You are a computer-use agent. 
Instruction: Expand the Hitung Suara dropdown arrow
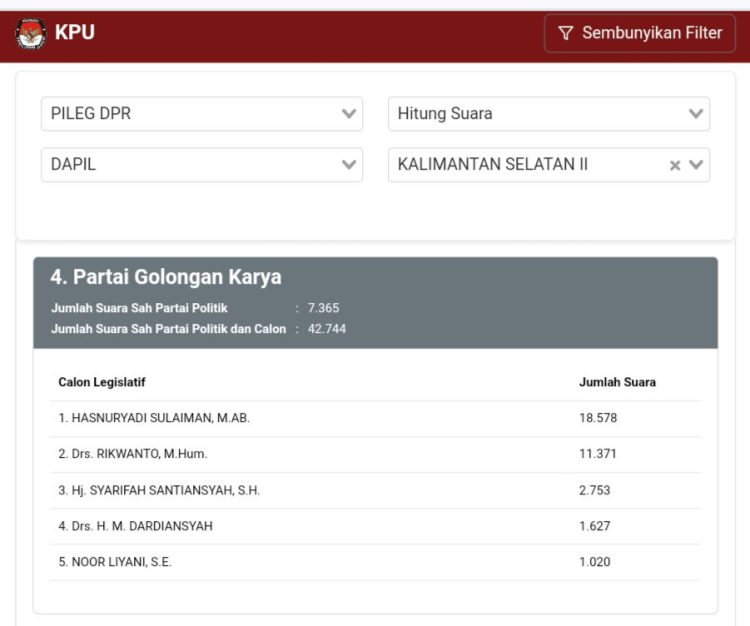coord(696,114)
